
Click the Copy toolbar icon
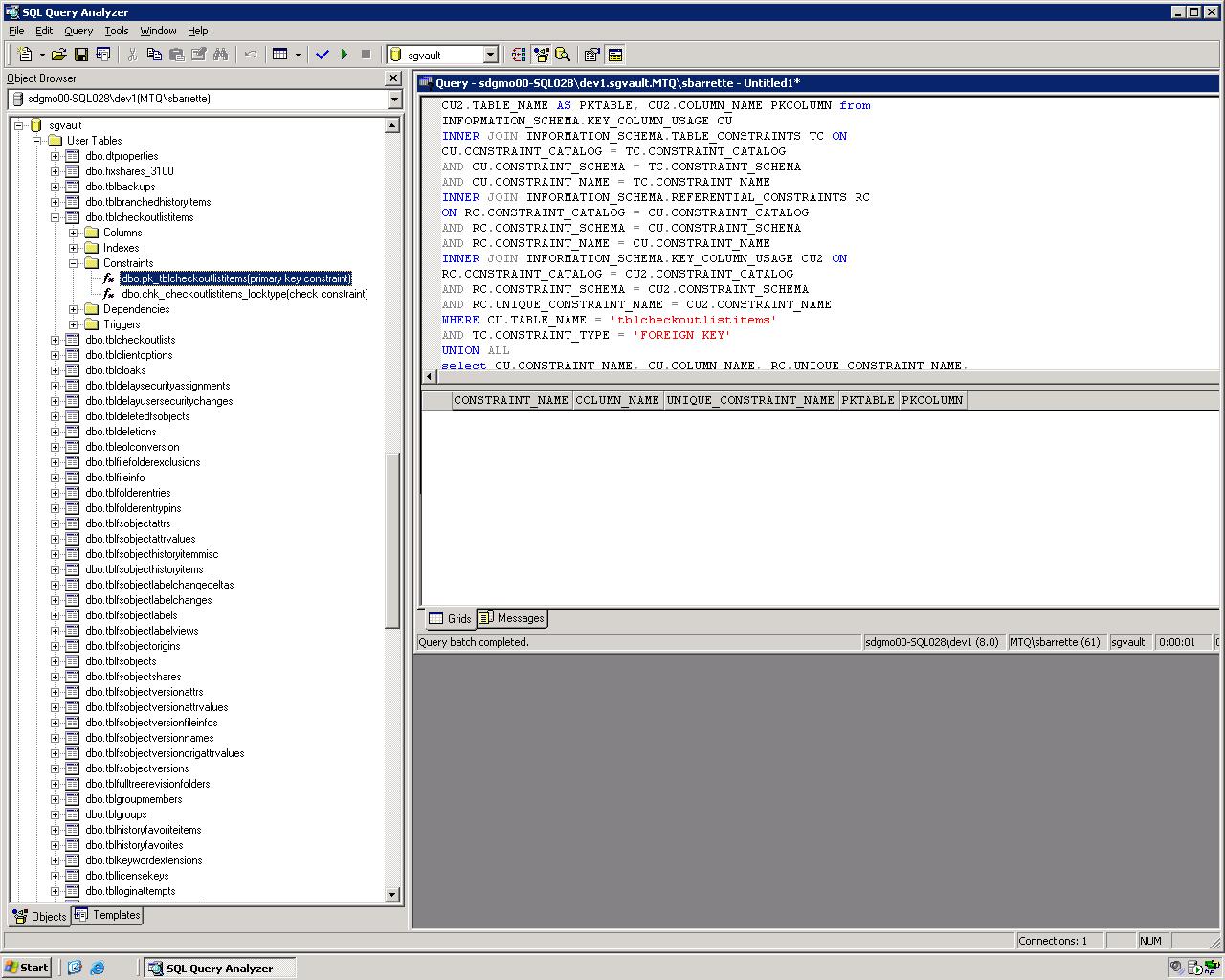point(154,55)
